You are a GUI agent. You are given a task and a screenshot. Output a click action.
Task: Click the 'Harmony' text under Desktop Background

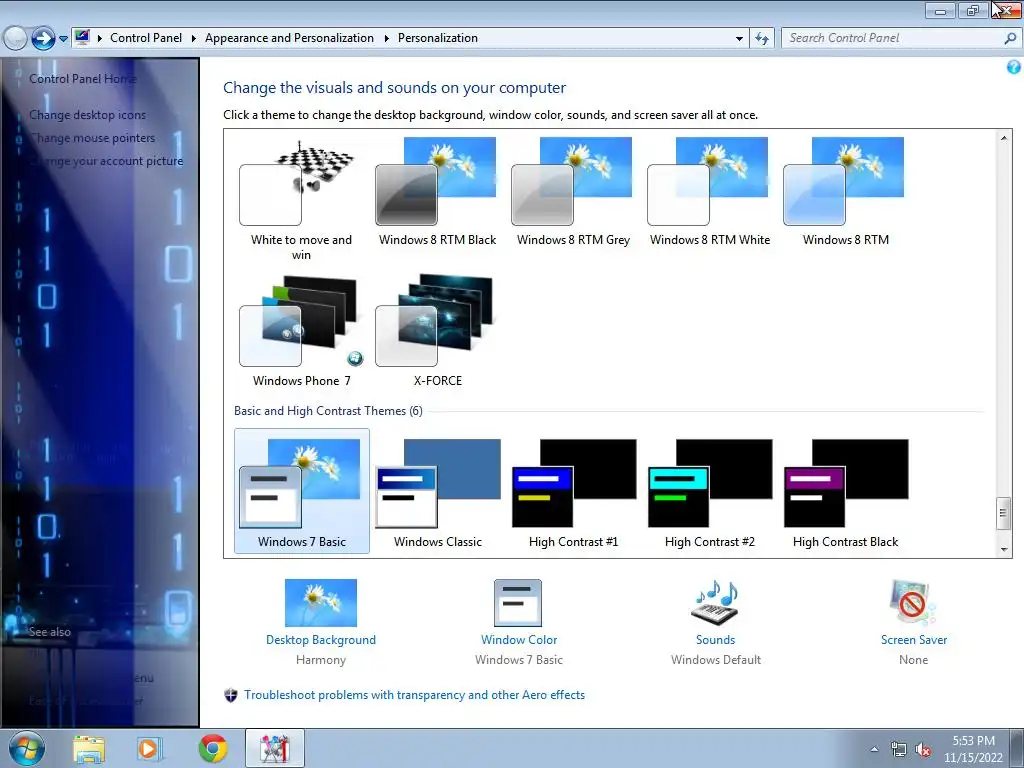pos(321,660)
